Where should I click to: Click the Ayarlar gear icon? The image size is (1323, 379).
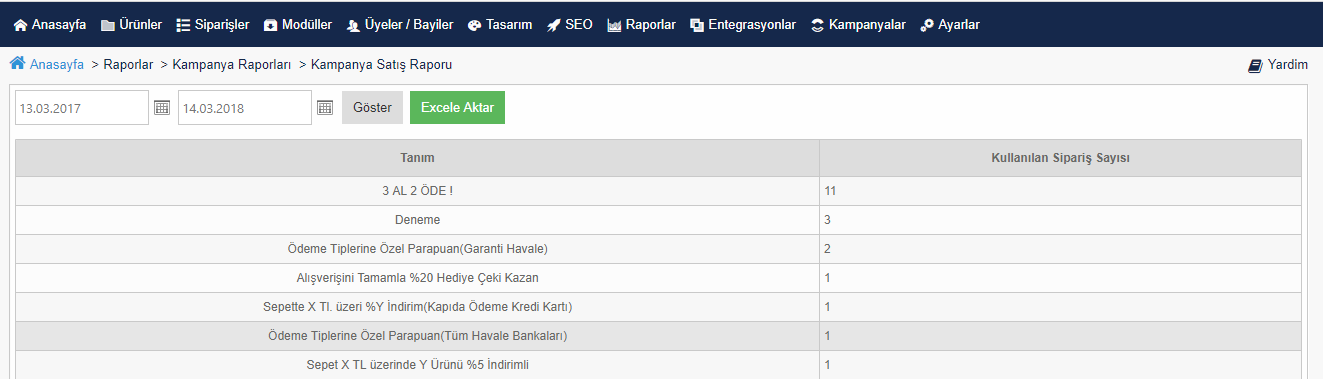pyautogui.click(x=927, y=25)
